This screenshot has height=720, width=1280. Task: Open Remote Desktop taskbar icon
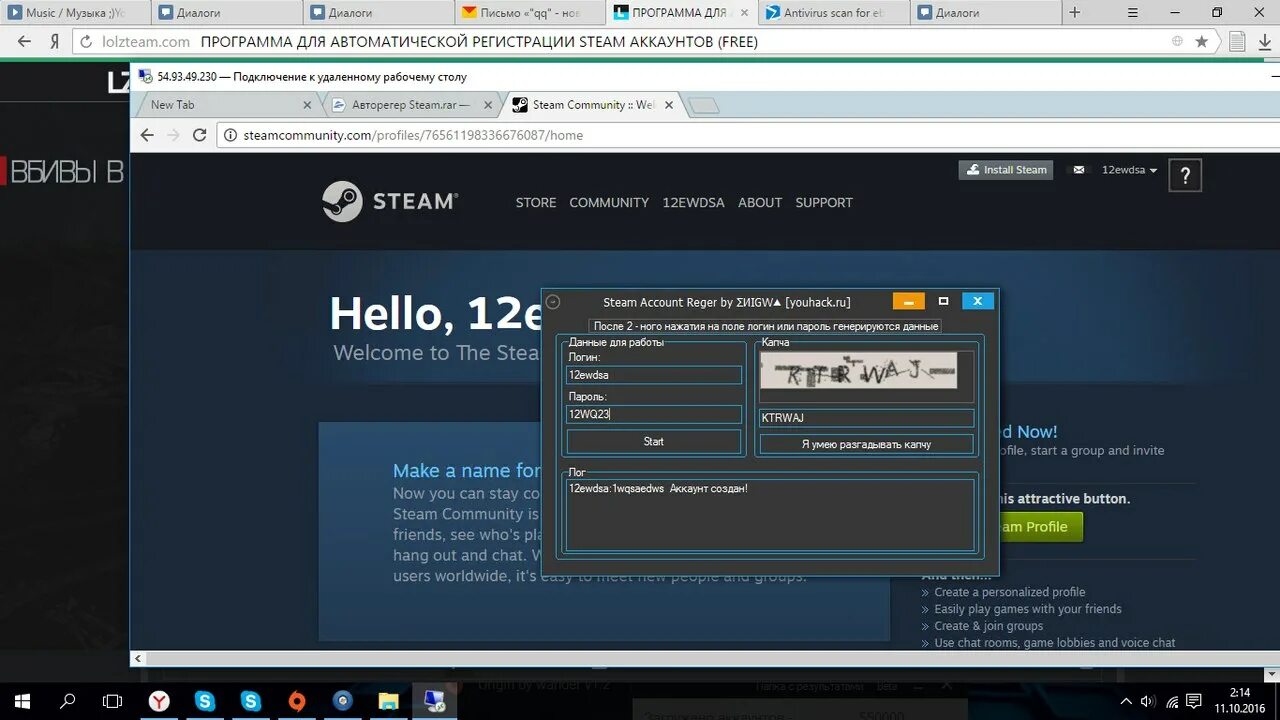[x=434, y=702]
